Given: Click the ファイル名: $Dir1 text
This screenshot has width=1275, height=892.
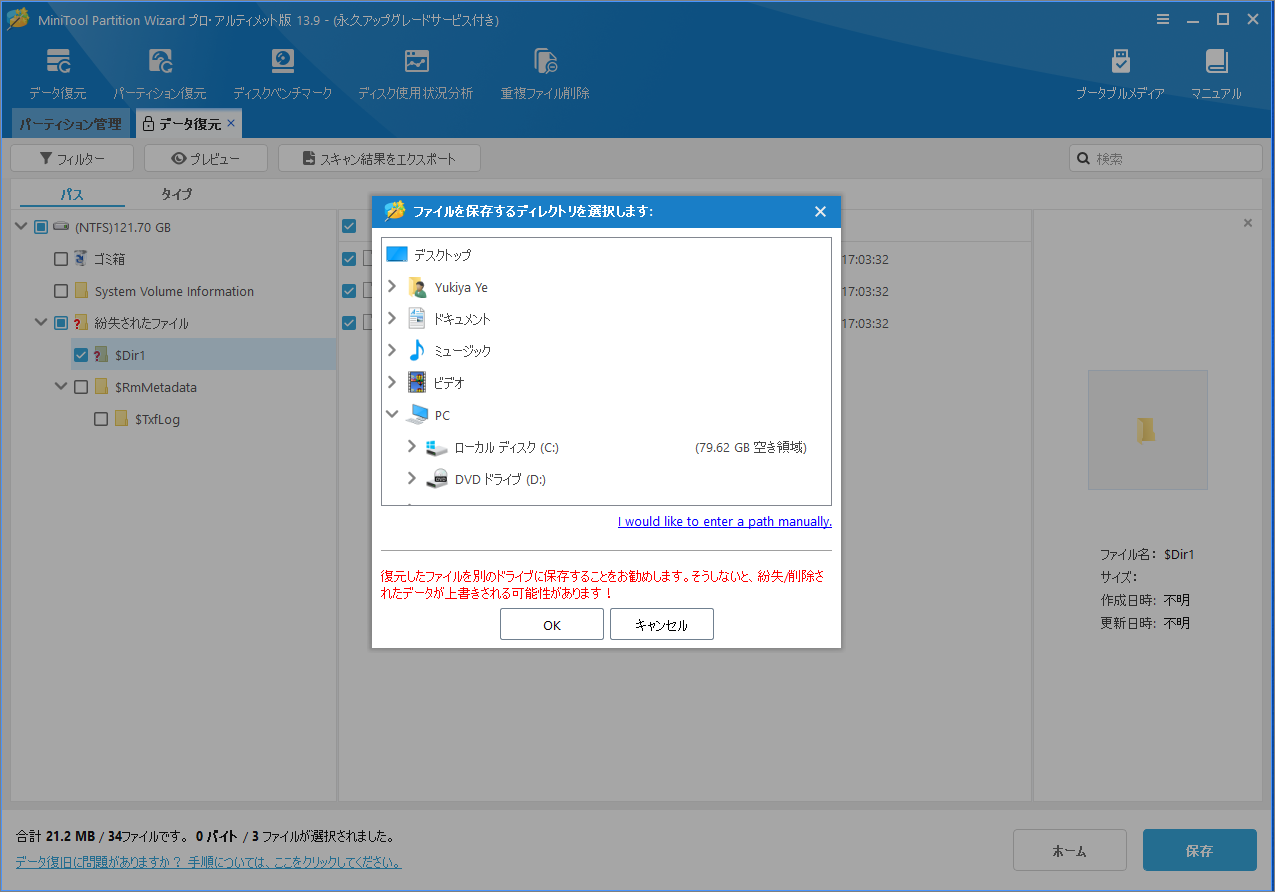Looking at the screenshot, I should (x=1147, y=554).
